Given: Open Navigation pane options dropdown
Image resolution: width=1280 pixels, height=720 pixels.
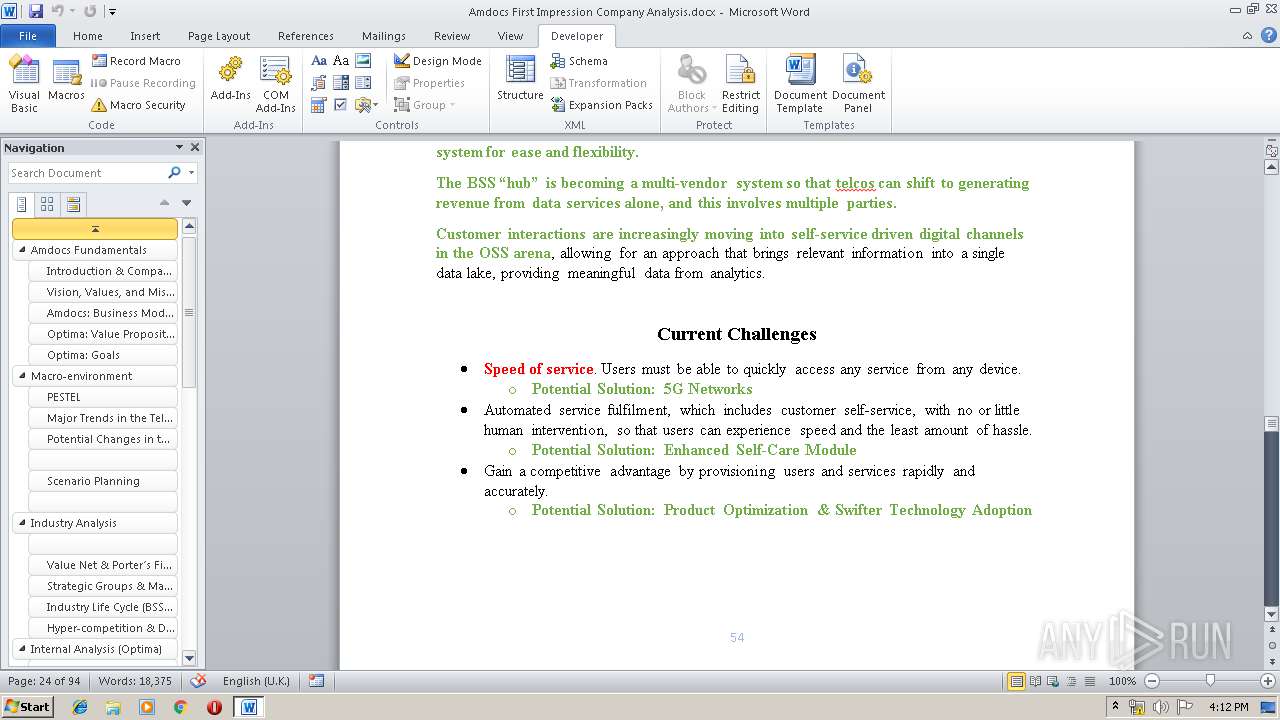Looking at the screenshot, I should coord(179,147).
